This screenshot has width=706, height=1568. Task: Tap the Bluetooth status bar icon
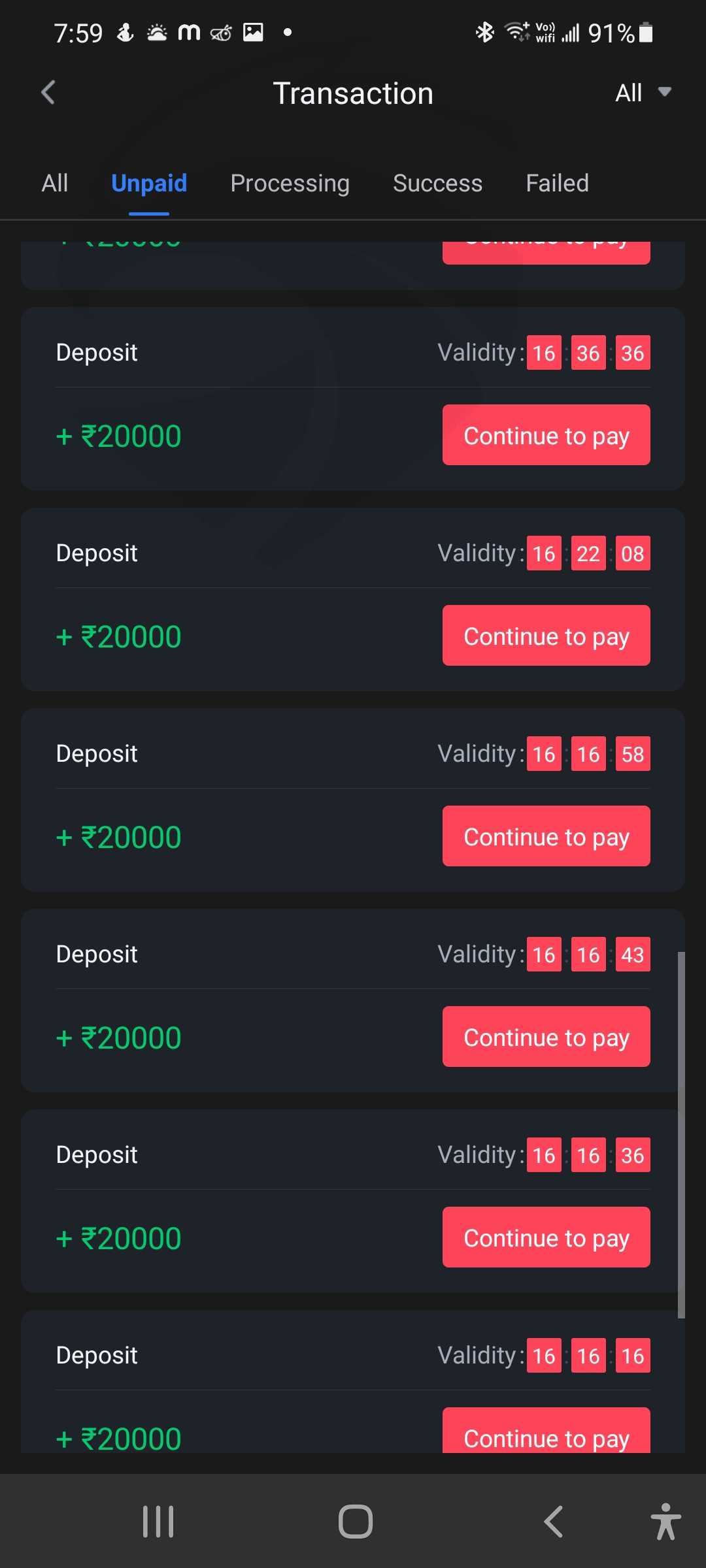point(484,32)
